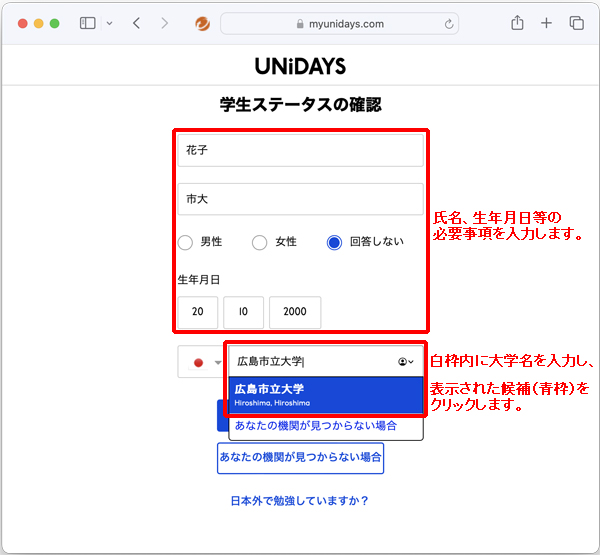600x555 pixels.
Task: Click the autofill icon in university field
Action: pos(406,362)
